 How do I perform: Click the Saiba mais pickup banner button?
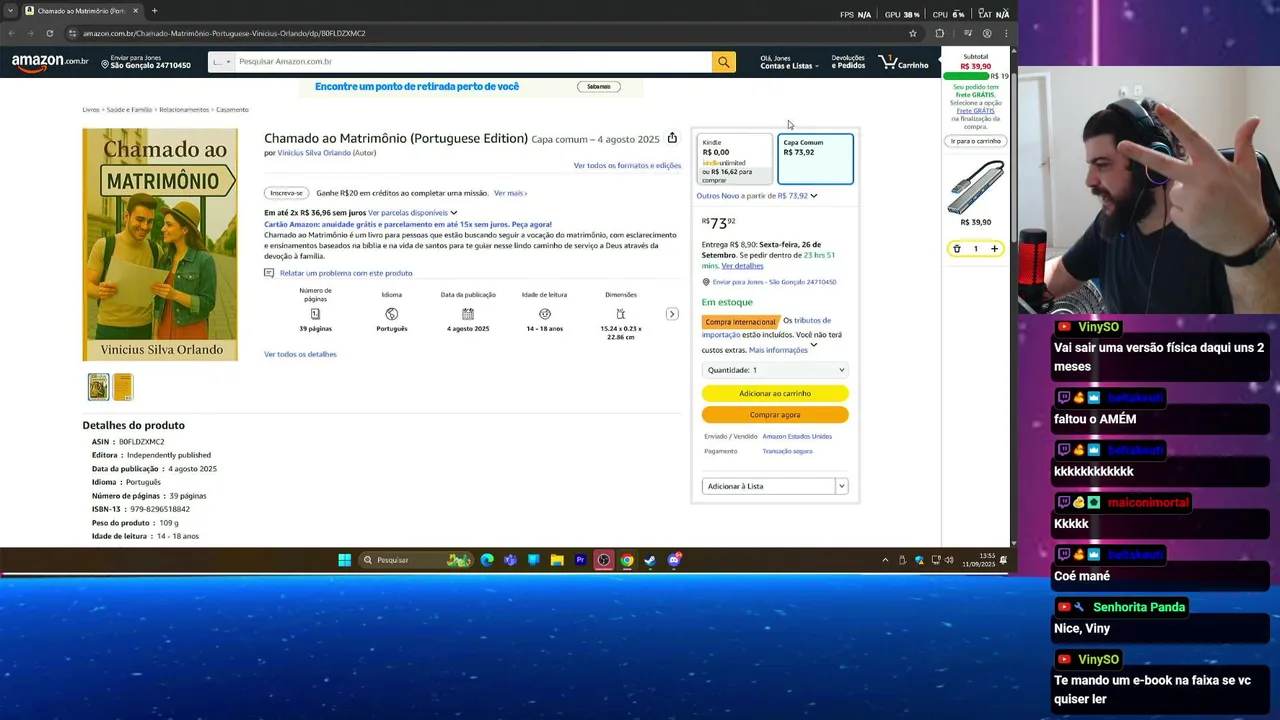[x=599, y=87]
